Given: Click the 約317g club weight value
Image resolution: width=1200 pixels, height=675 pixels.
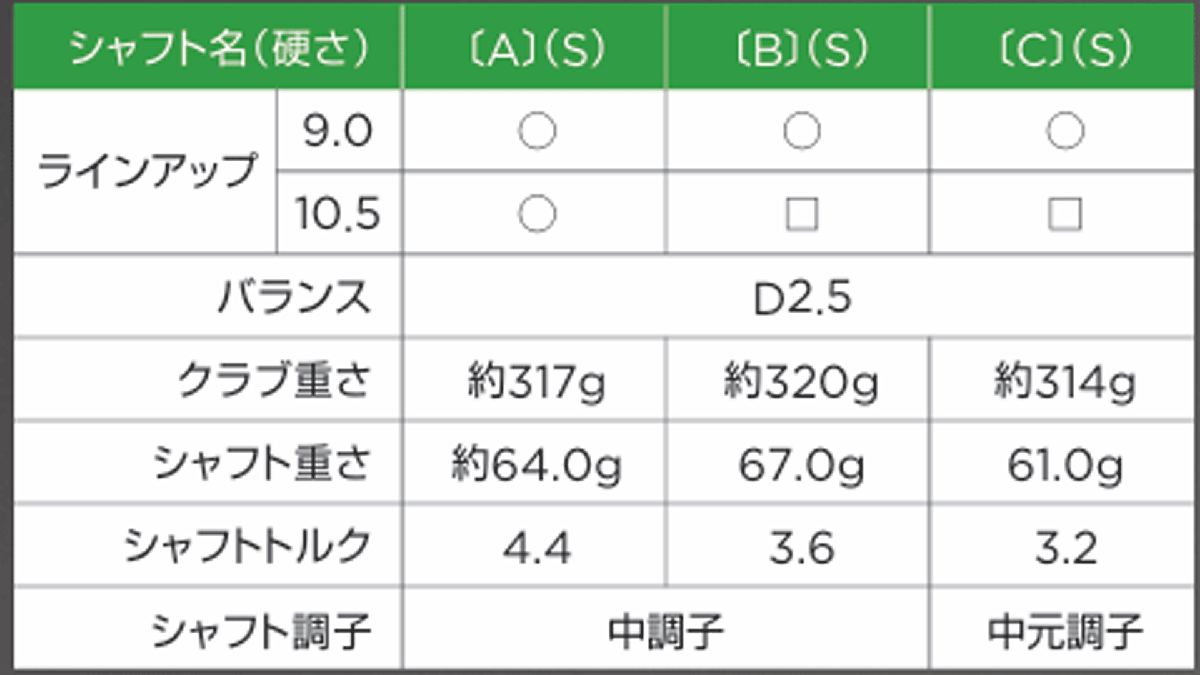Looking at the screenshot, I should click(536, 382).
